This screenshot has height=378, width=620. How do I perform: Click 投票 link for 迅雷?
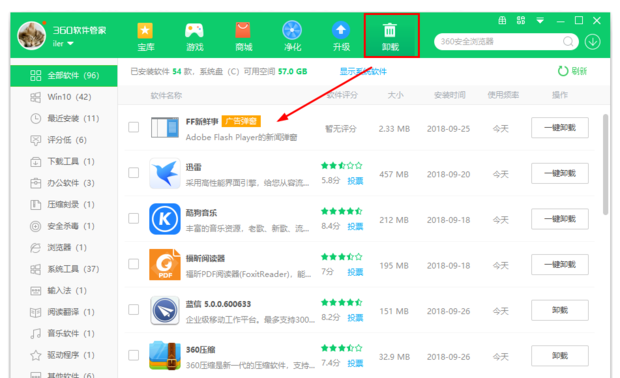point(355,181)
